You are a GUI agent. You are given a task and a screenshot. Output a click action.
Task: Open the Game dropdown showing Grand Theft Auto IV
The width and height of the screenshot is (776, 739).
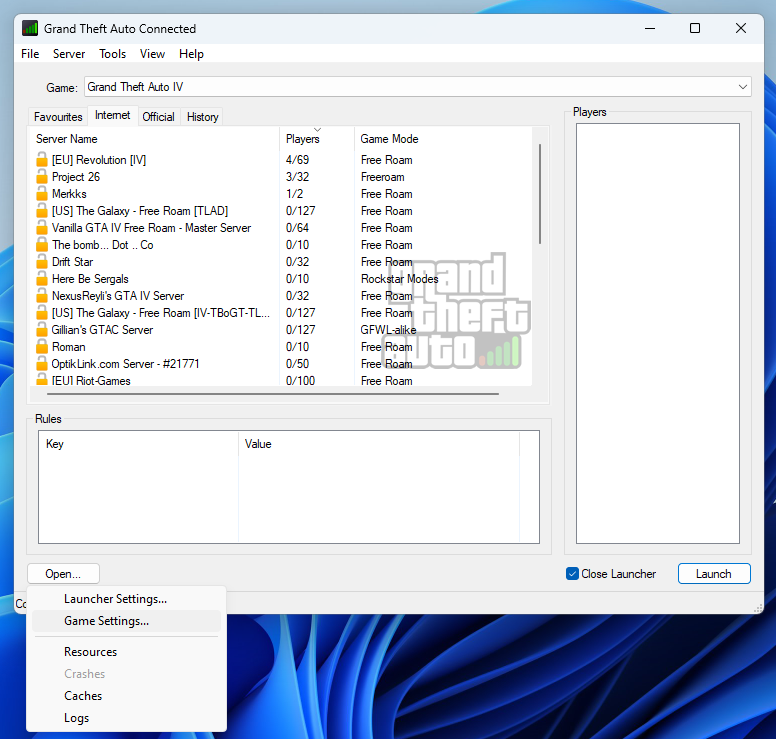point(418,87)
